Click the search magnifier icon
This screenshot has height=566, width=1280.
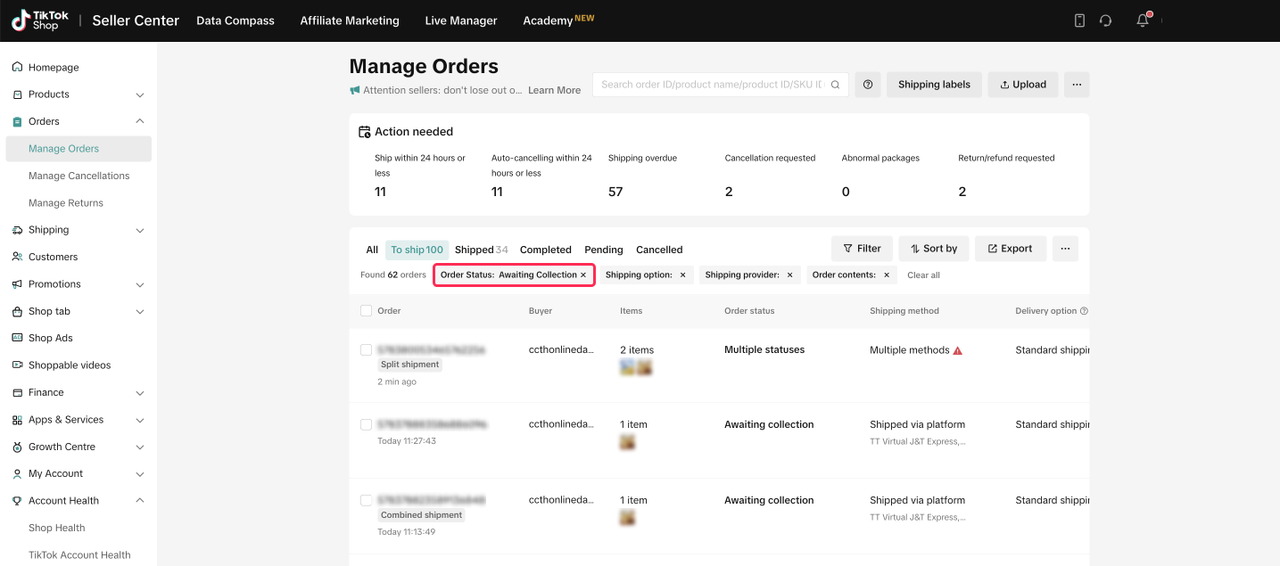835,85
